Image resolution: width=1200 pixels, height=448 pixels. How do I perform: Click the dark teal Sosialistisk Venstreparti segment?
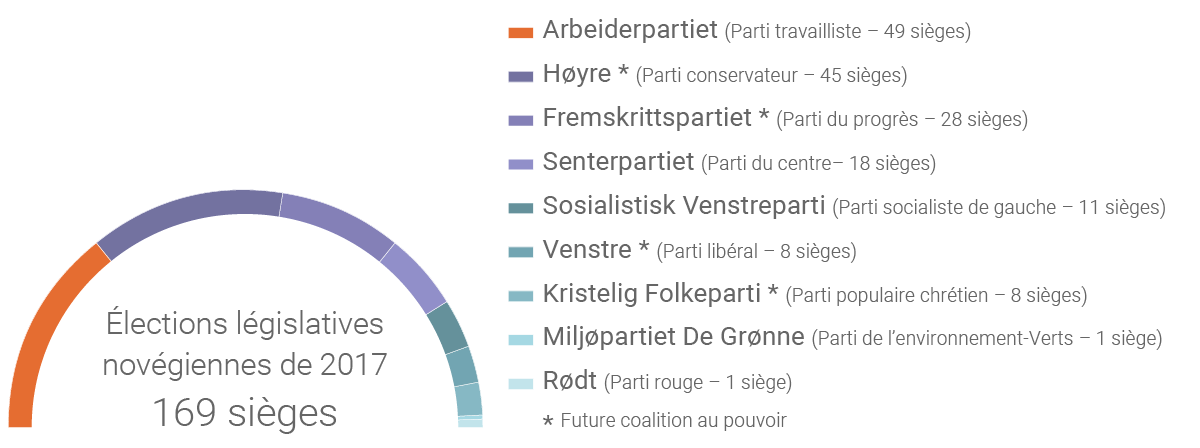point(447,327)
